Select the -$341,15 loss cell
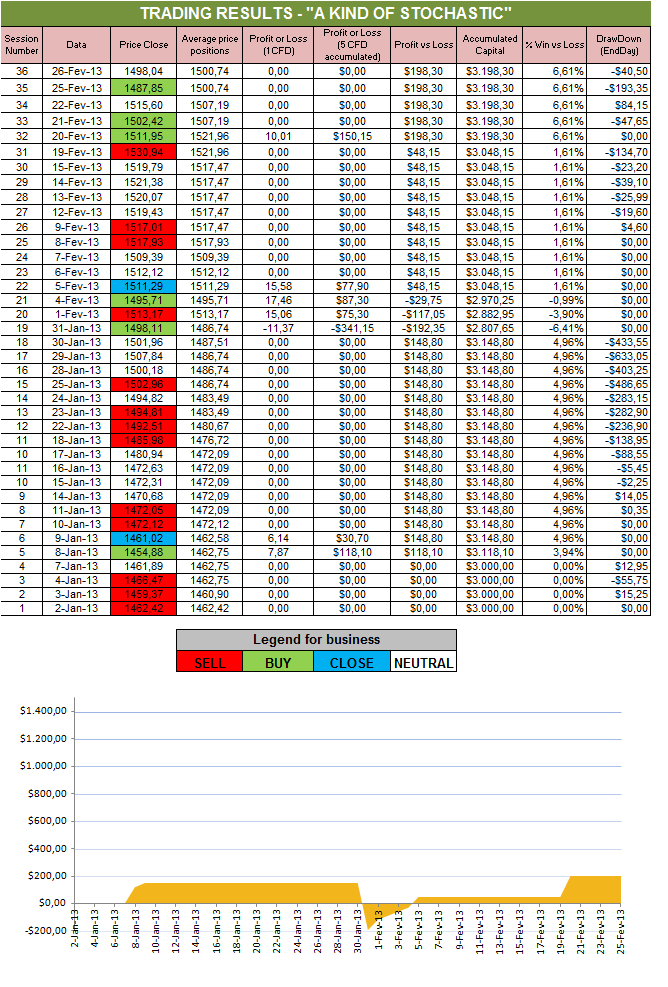This screenshot has height=987, width=668. [352, 328]
